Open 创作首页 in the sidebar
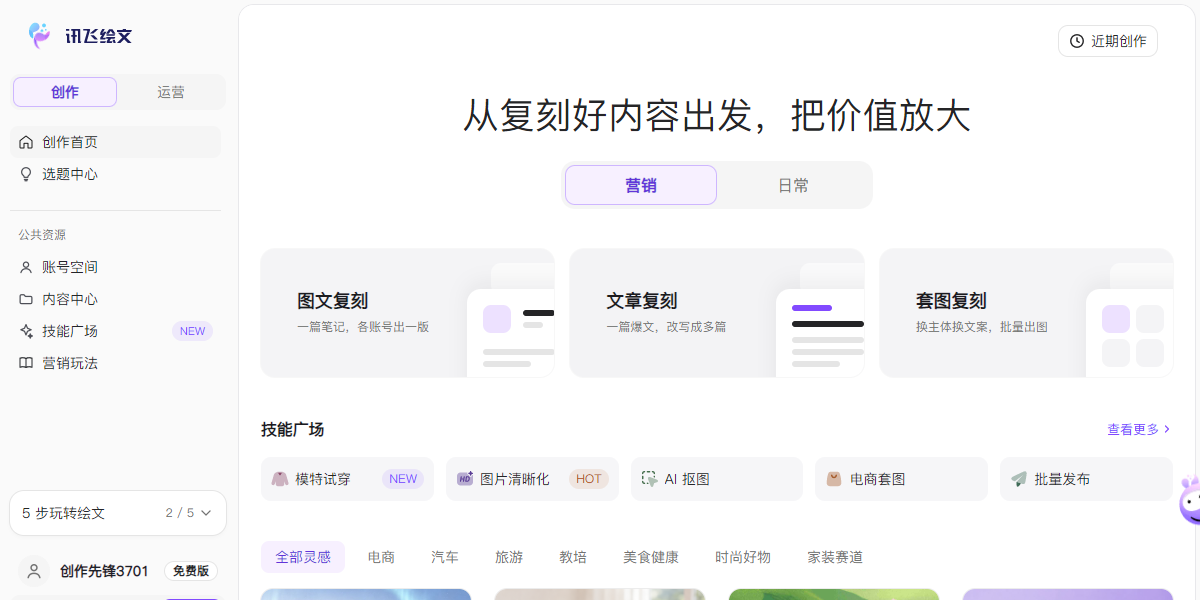Screen dimensions: 1200x600 (115, 142)
